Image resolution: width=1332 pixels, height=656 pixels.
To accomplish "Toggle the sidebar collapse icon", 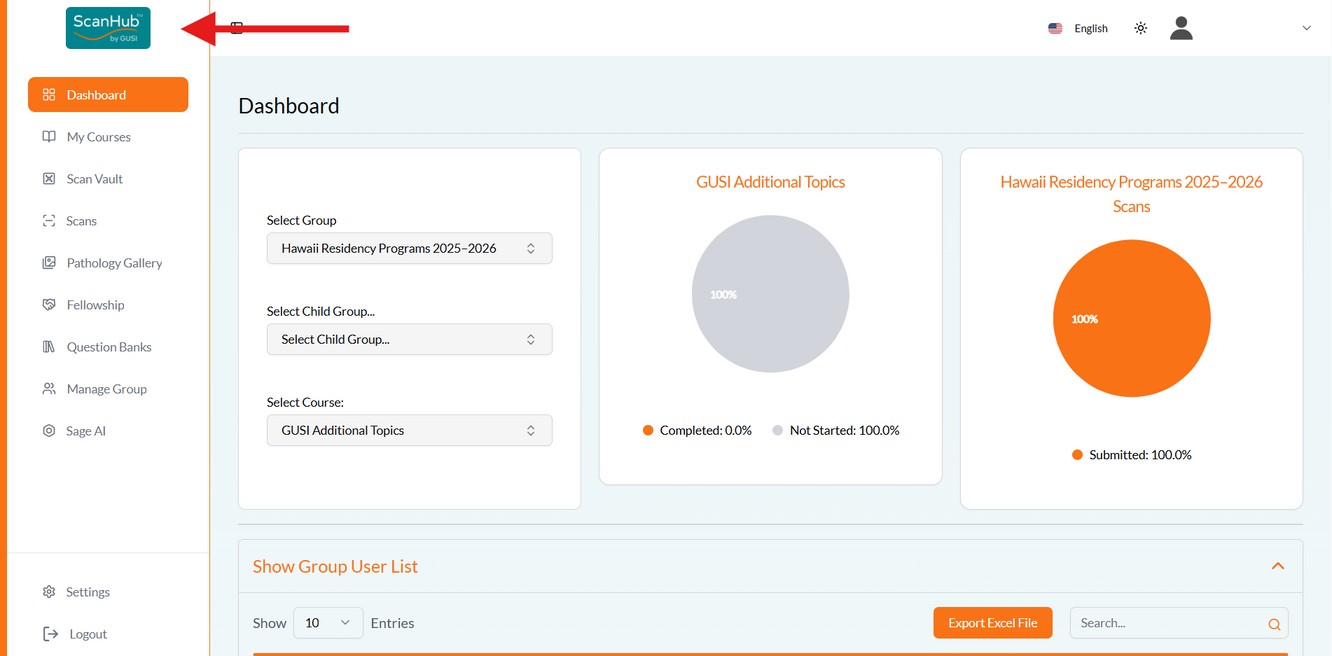I will pos(237,28).
